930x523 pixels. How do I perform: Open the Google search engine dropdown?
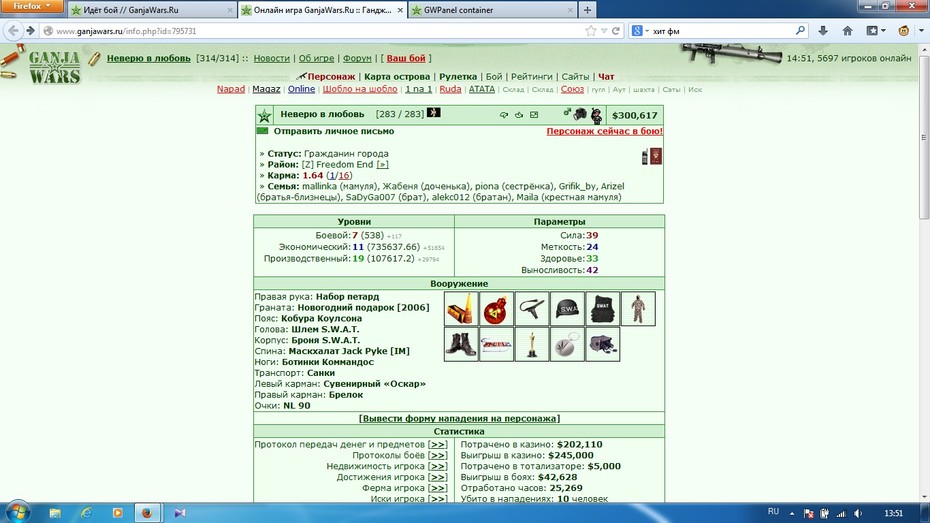tap(641, 31)
